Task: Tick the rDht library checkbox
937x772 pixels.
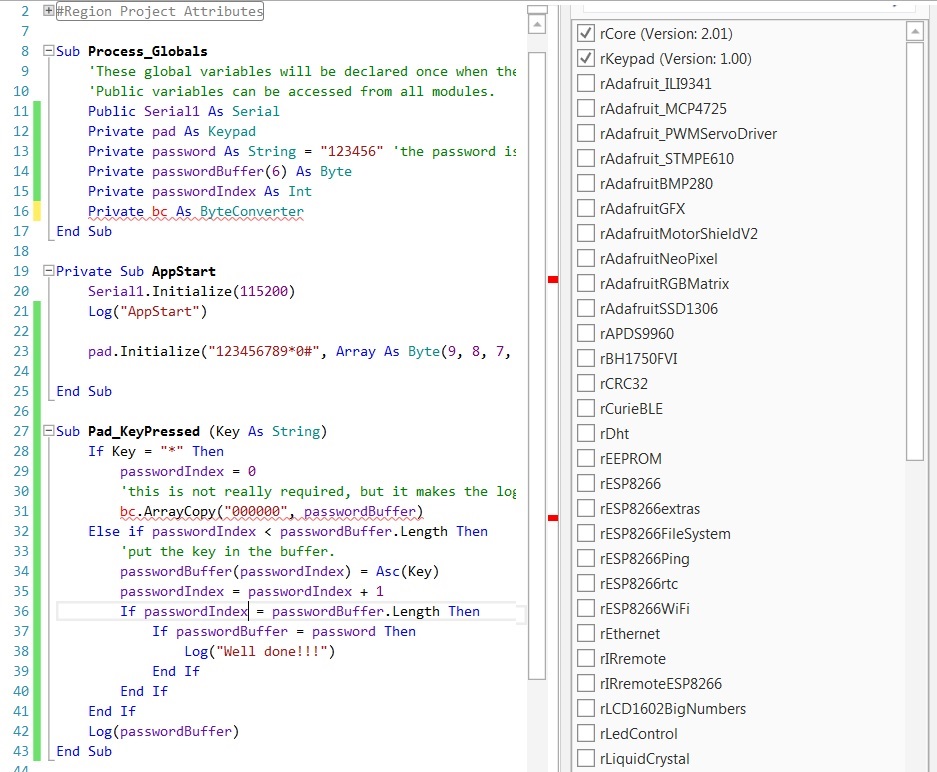Action: click(586, 434)
